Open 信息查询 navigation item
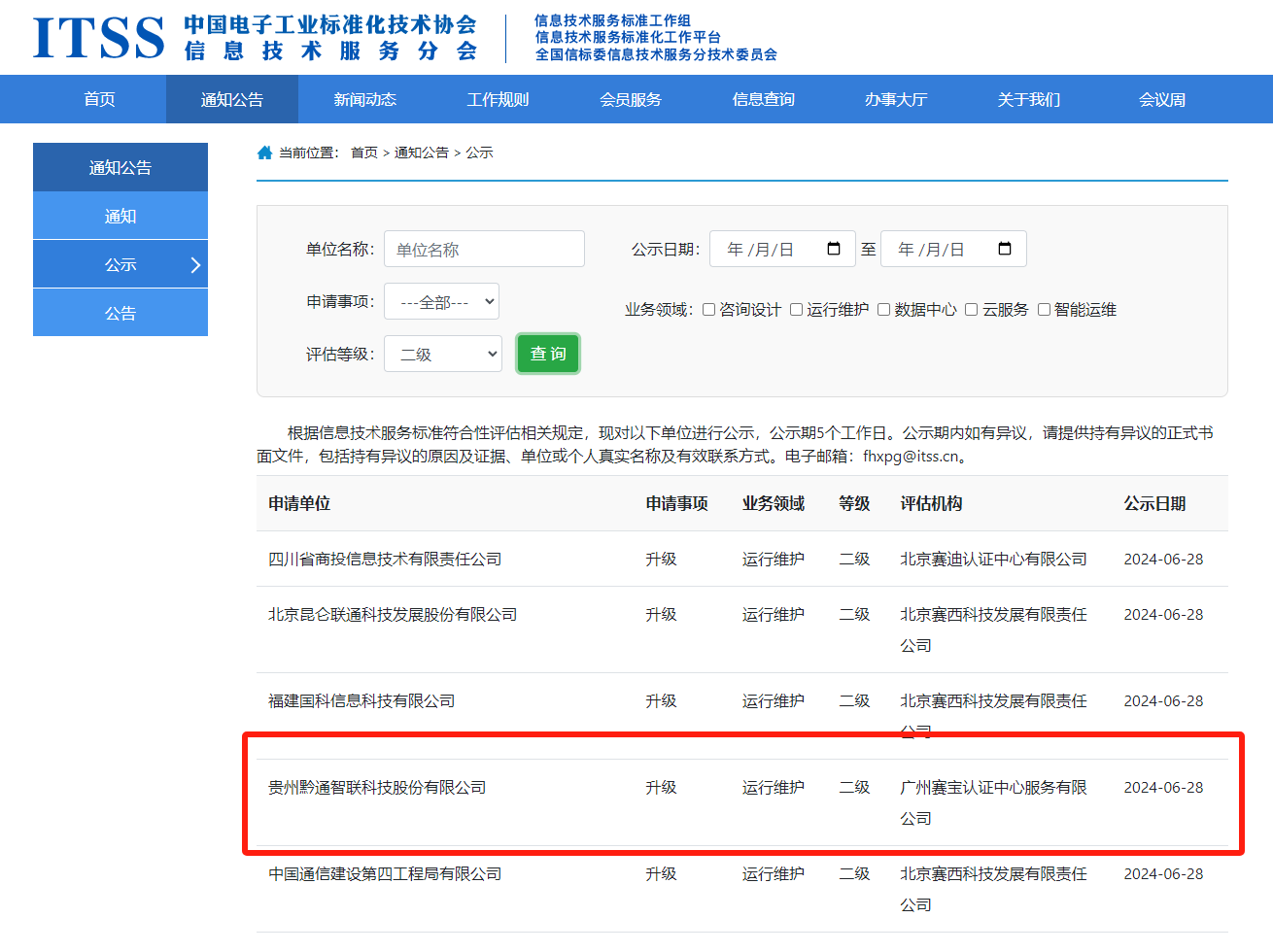1273x952 pixels. point(764,99)
